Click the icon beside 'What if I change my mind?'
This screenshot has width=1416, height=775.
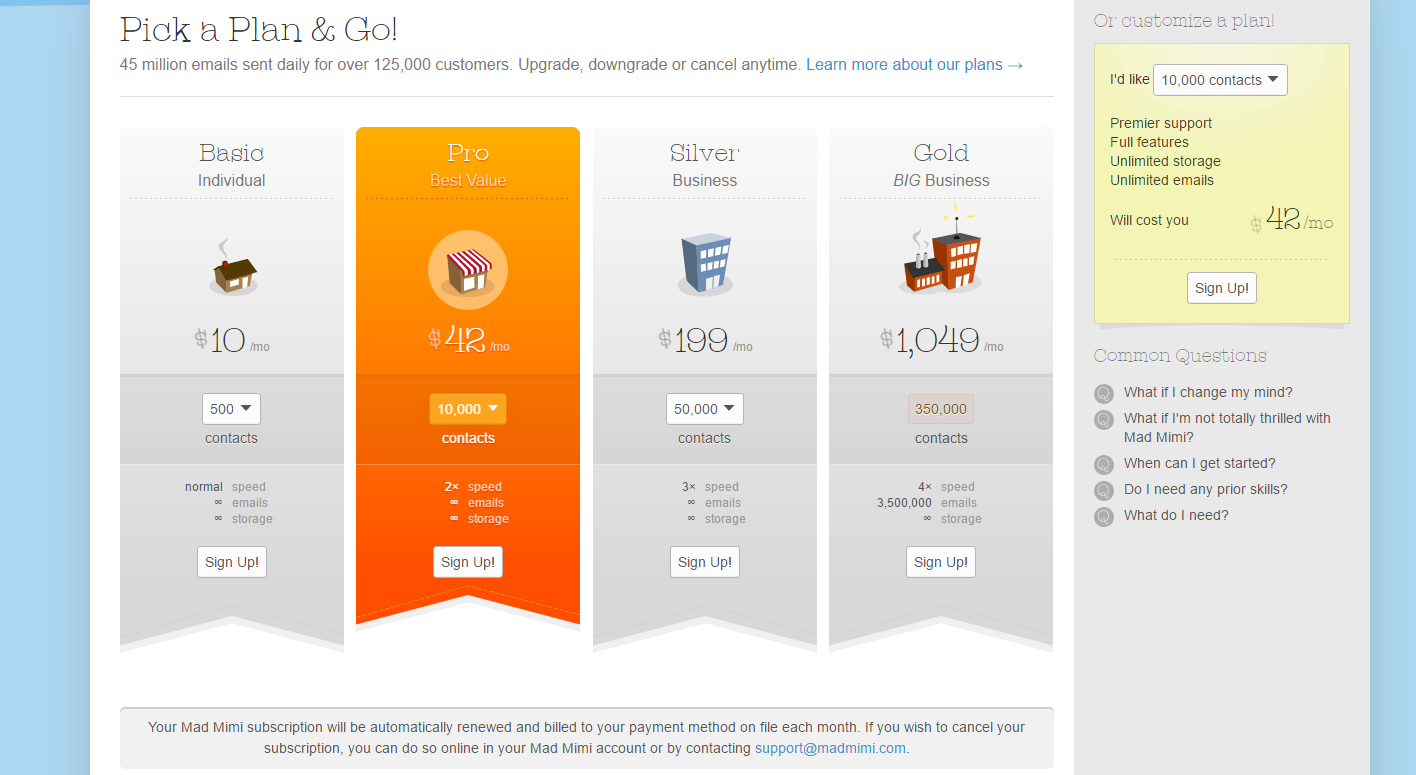pyautogui.click(x=1104, y=393)
